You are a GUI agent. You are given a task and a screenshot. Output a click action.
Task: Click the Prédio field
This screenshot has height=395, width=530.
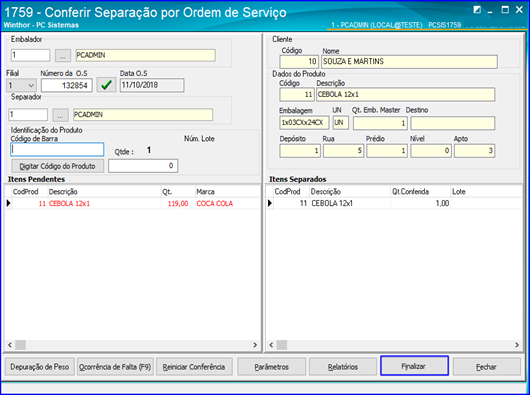[387, 151]
